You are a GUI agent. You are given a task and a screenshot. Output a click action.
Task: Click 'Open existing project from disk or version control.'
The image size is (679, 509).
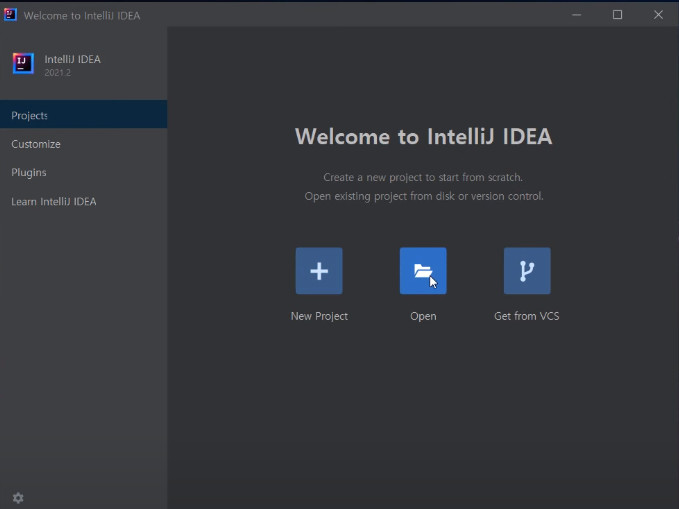(424, 196)
